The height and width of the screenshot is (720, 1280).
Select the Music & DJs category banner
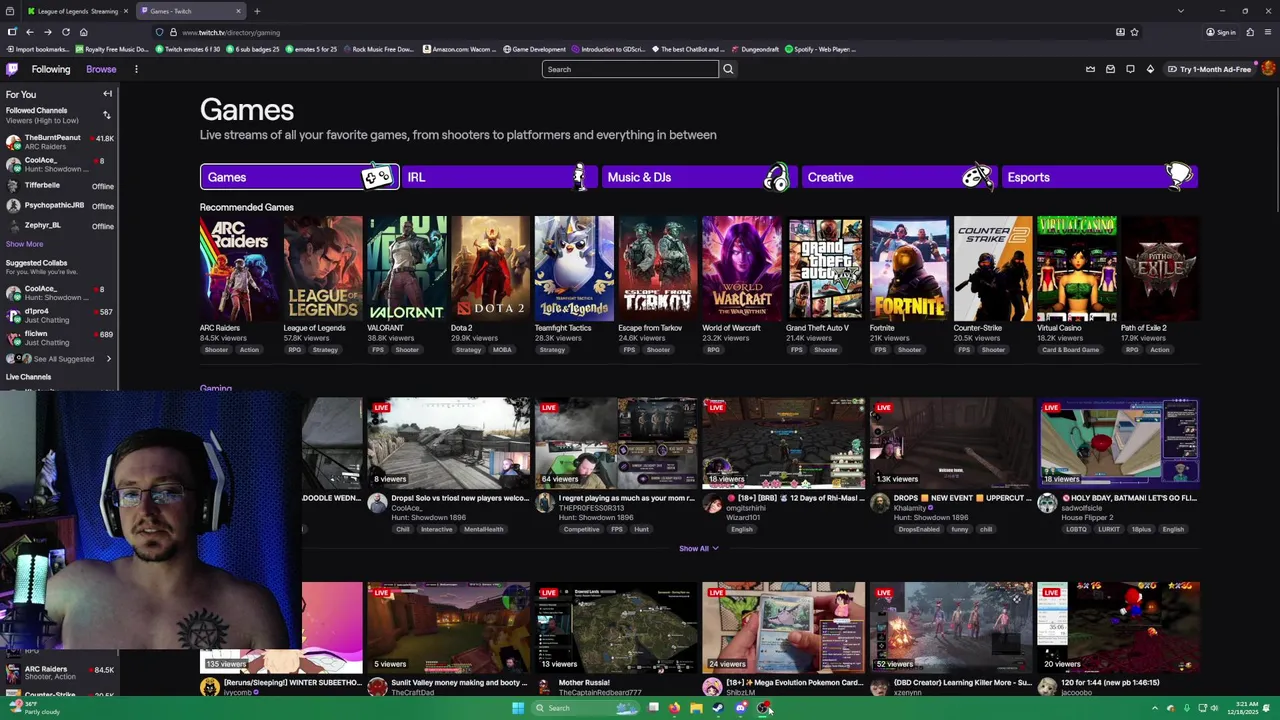click(698, 177)
